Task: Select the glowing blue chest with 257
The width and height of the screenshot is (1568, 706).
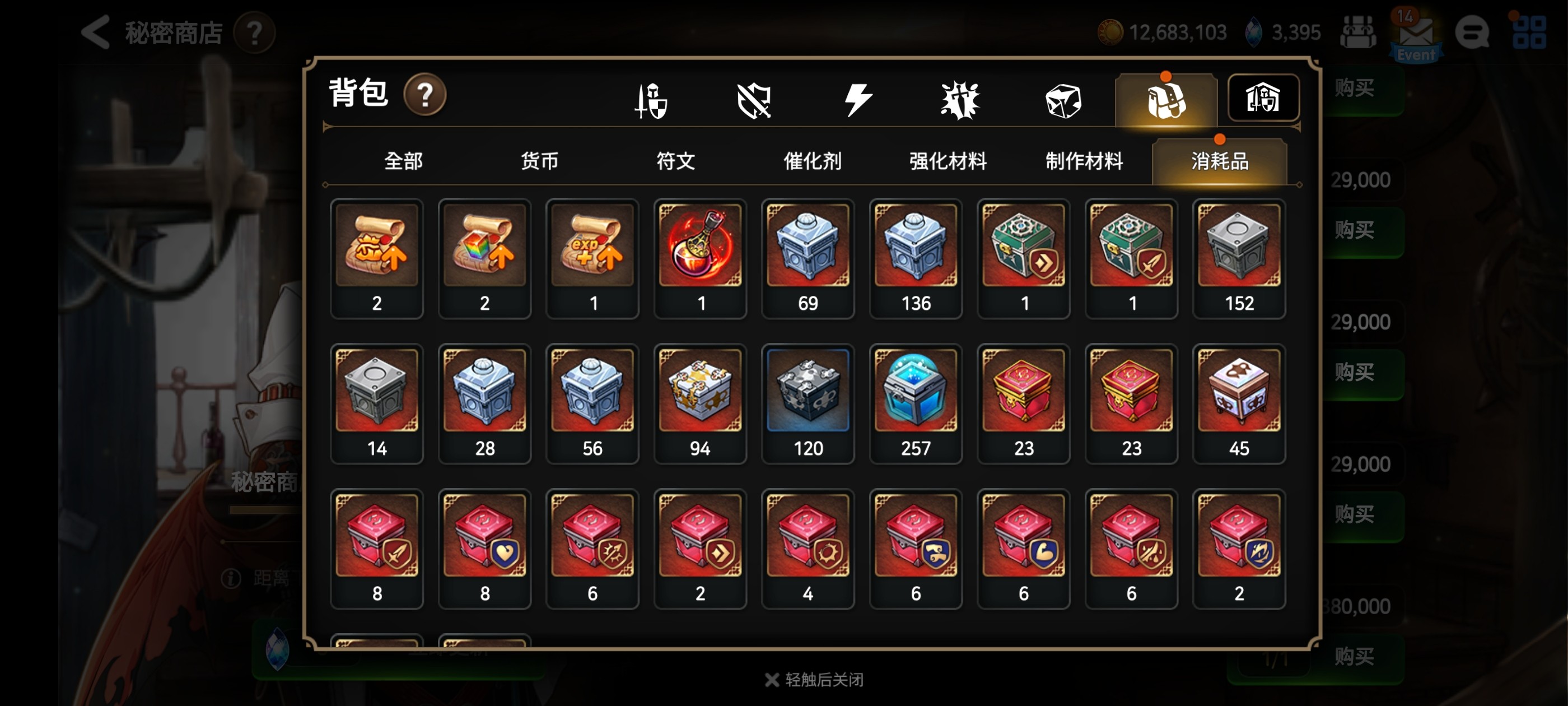Action: point(916,403)
